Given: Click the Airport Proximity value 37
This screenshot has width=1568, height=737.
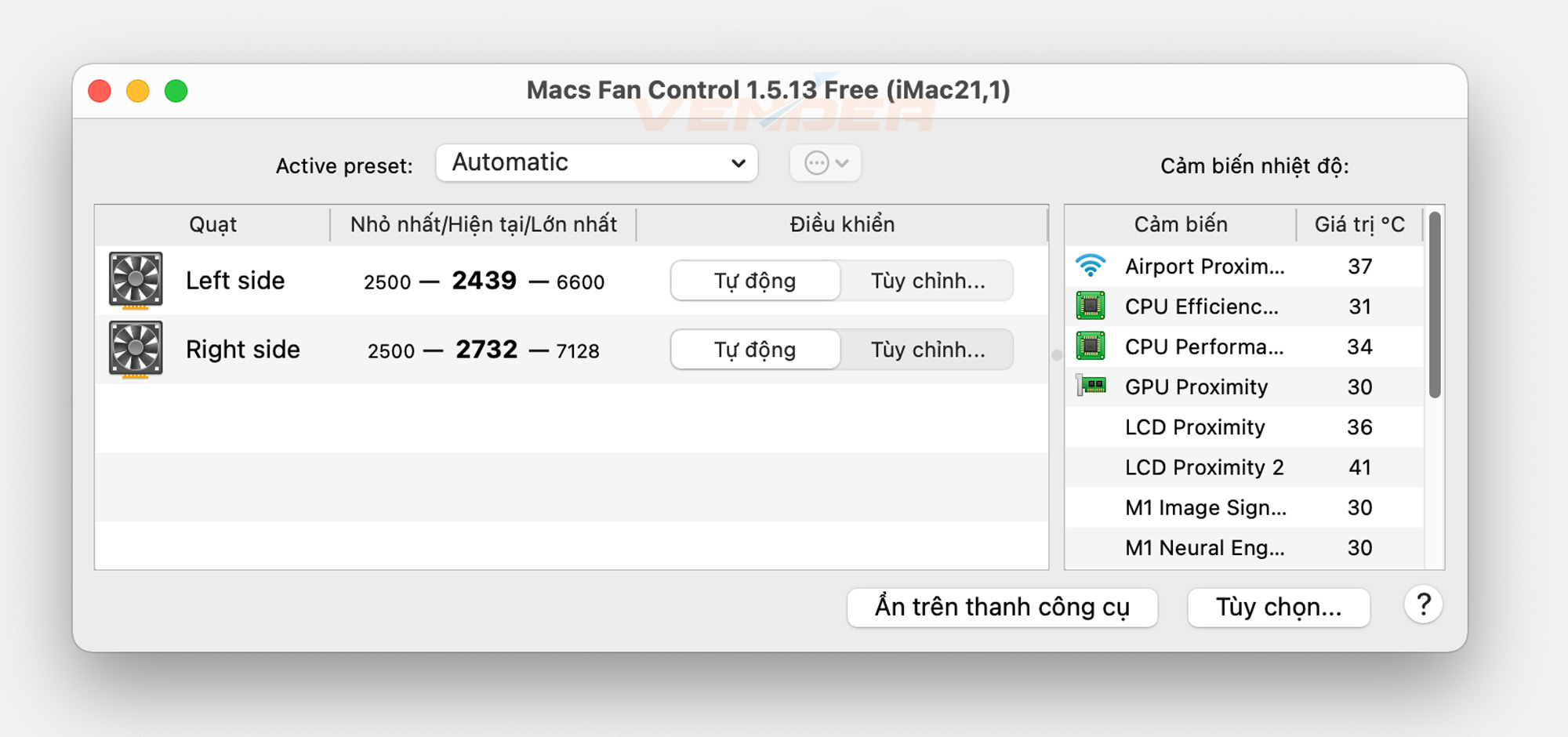Looking at the screenshot, I should (1360, 267).
